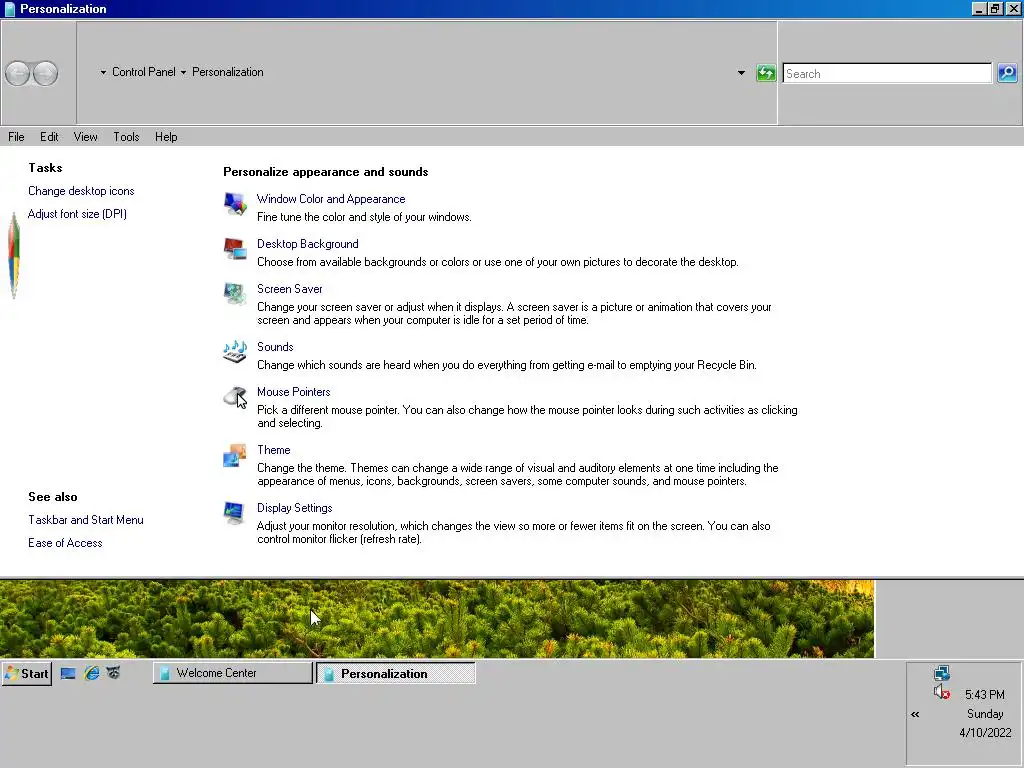1024x768 pixels.
Task: Click the "See also" heading in the sidebar
Action: (x=53, y=497)
